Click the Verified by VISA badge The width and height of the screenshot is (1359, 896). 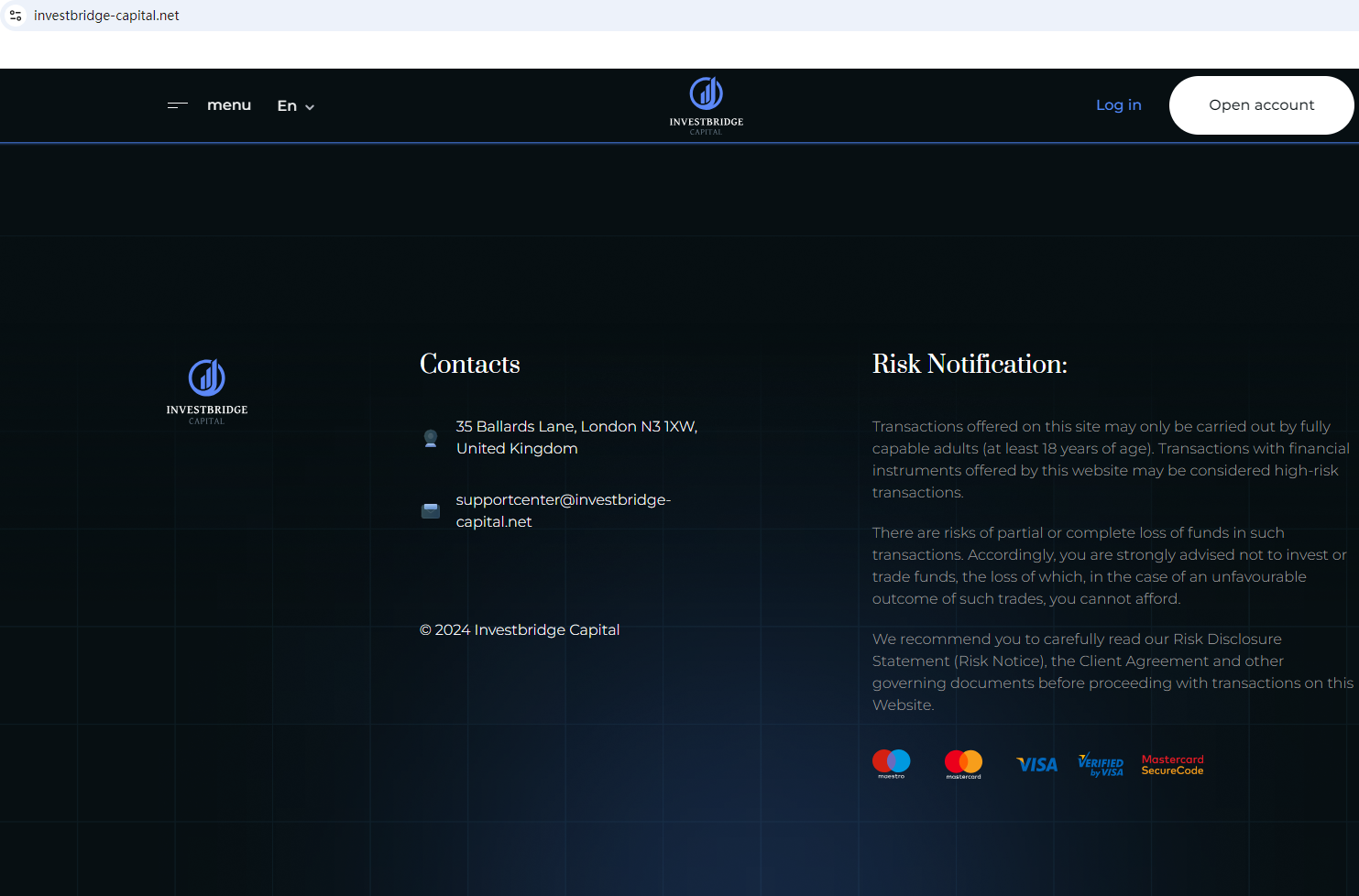[x=1101, y=765]
